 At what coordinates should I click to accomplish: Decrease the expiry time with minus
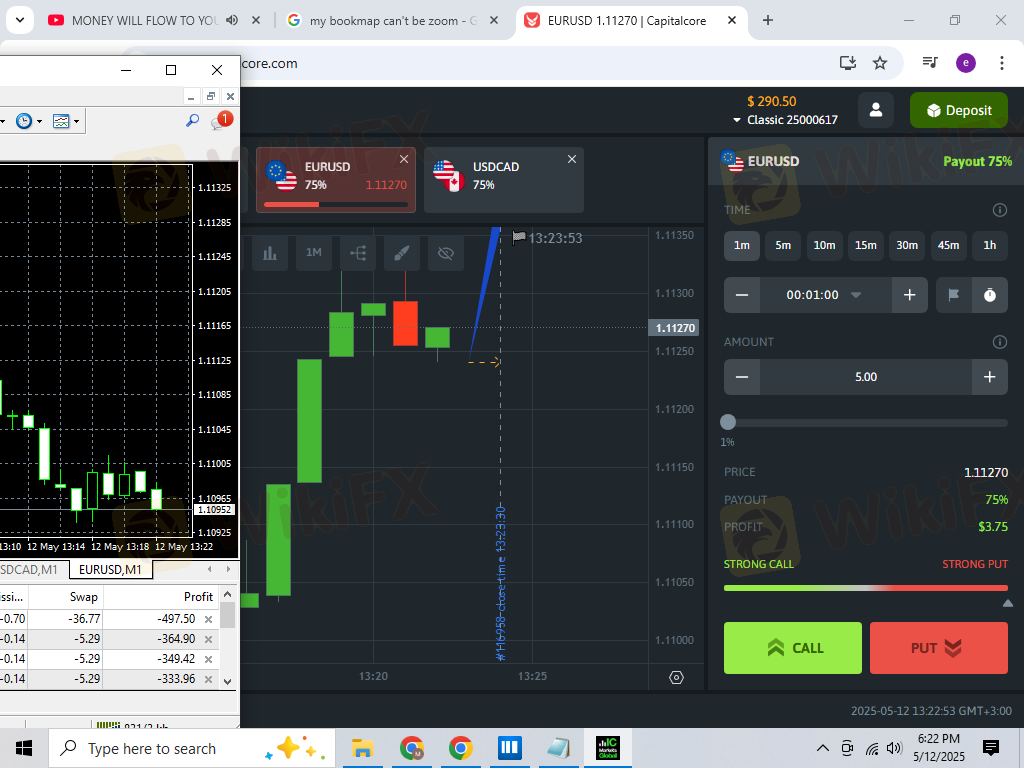click(x=742, y=295)
